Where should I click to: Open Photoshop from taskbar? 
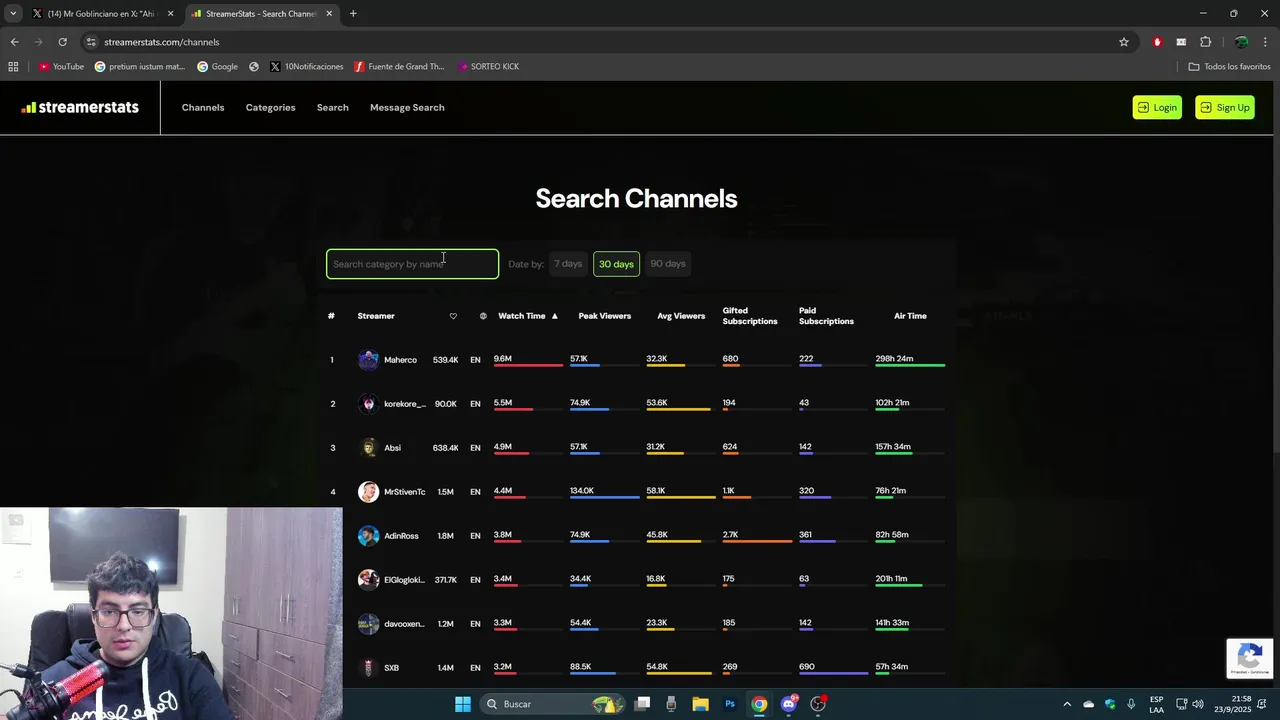coord(730,704)
